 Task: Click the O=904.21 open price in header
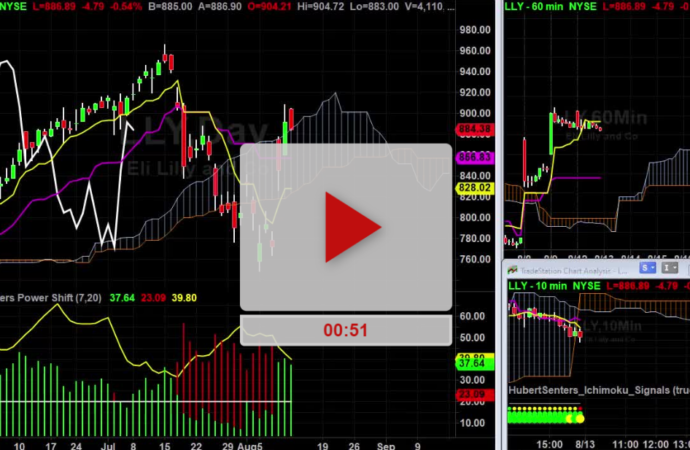coord(269,7)
